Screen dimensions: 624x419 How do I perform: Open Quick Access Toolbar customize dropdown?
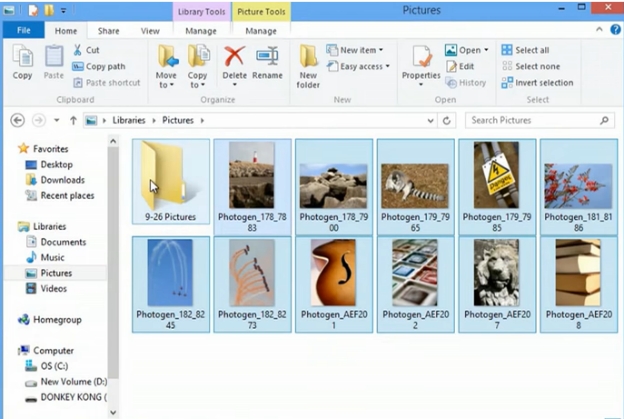pos(63,11)
